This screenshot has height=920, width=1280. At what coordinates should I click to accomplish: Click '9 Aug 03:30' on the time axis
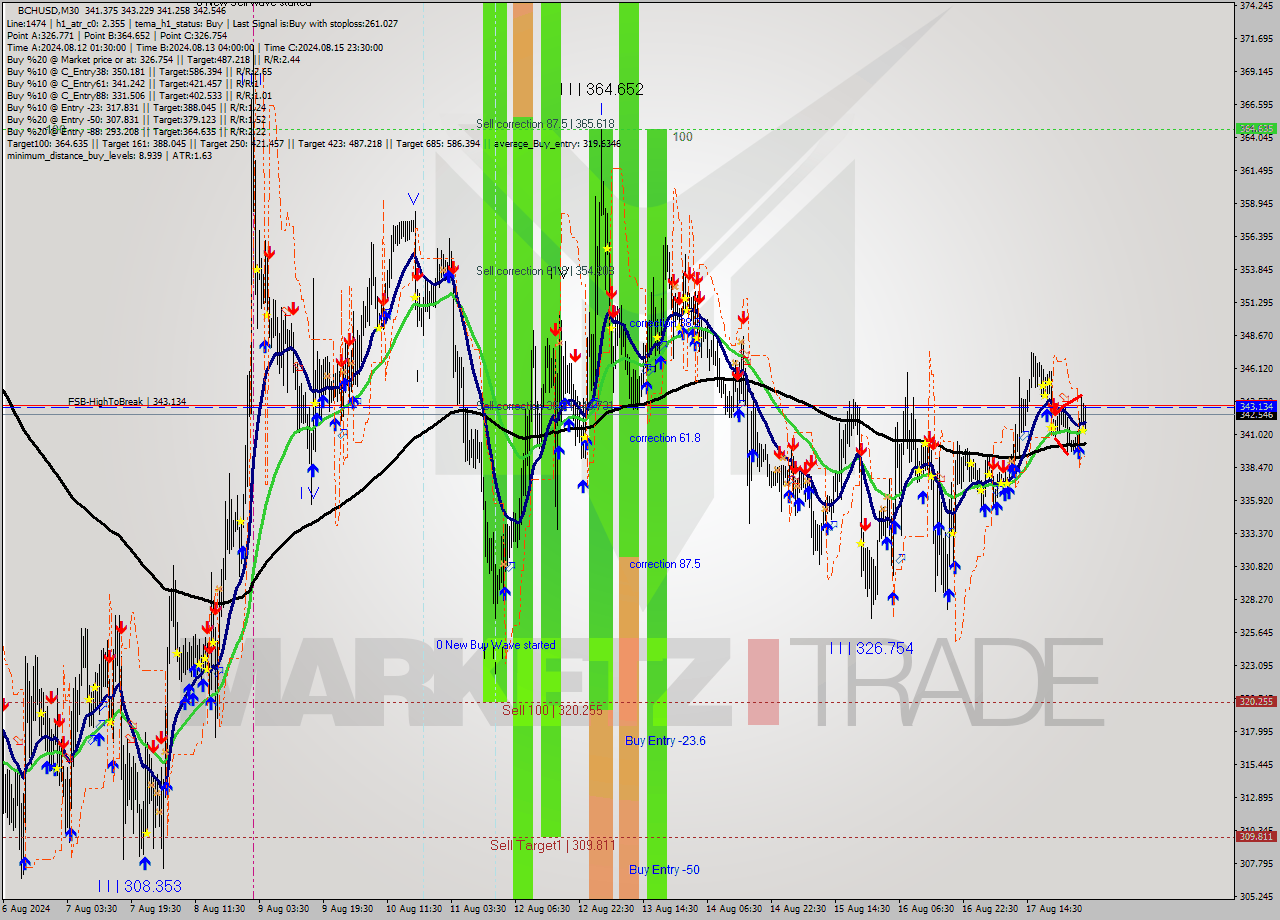[283, 909]
